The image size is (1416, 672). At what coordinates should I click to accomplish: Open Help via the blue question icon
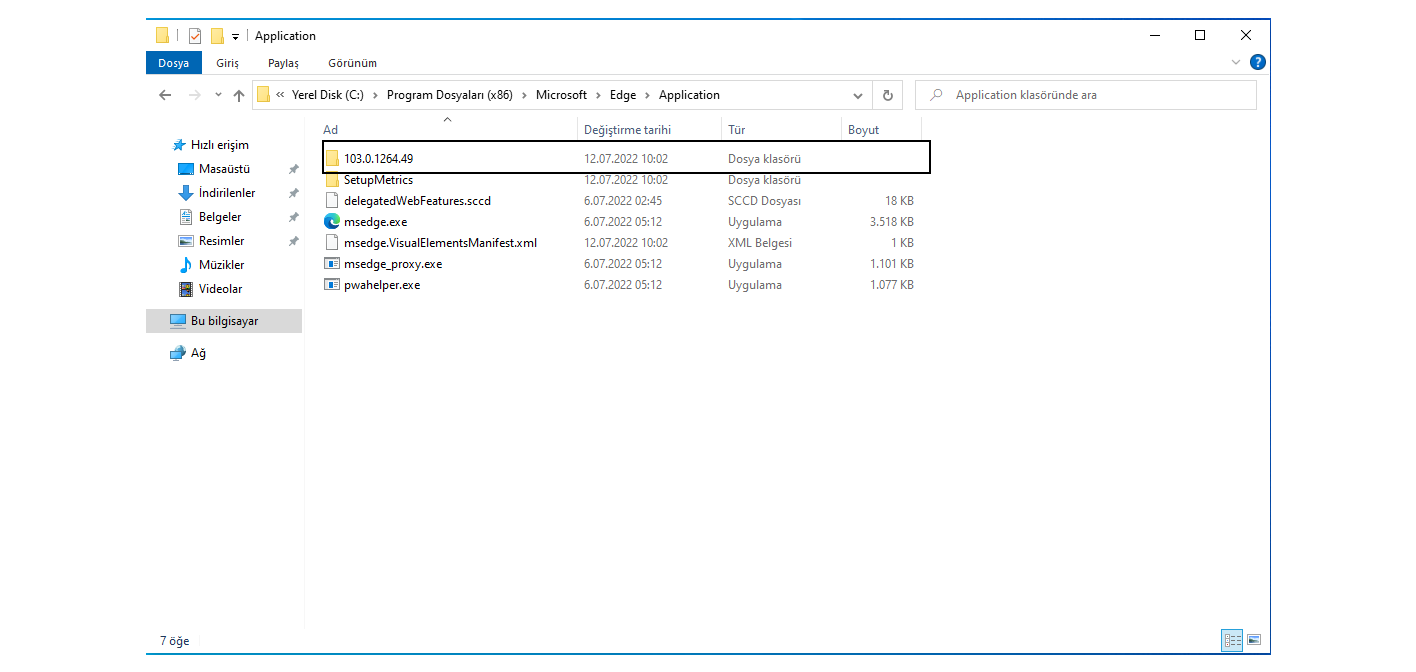point(1258,62)
